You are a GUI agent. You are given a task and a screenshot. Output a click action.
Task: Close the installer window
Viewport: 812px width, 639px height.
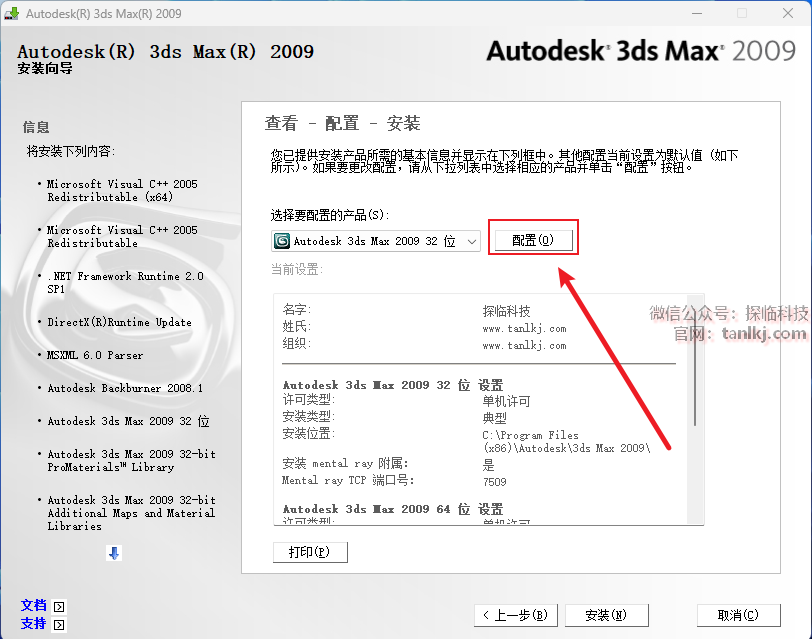tap(788, 13)
